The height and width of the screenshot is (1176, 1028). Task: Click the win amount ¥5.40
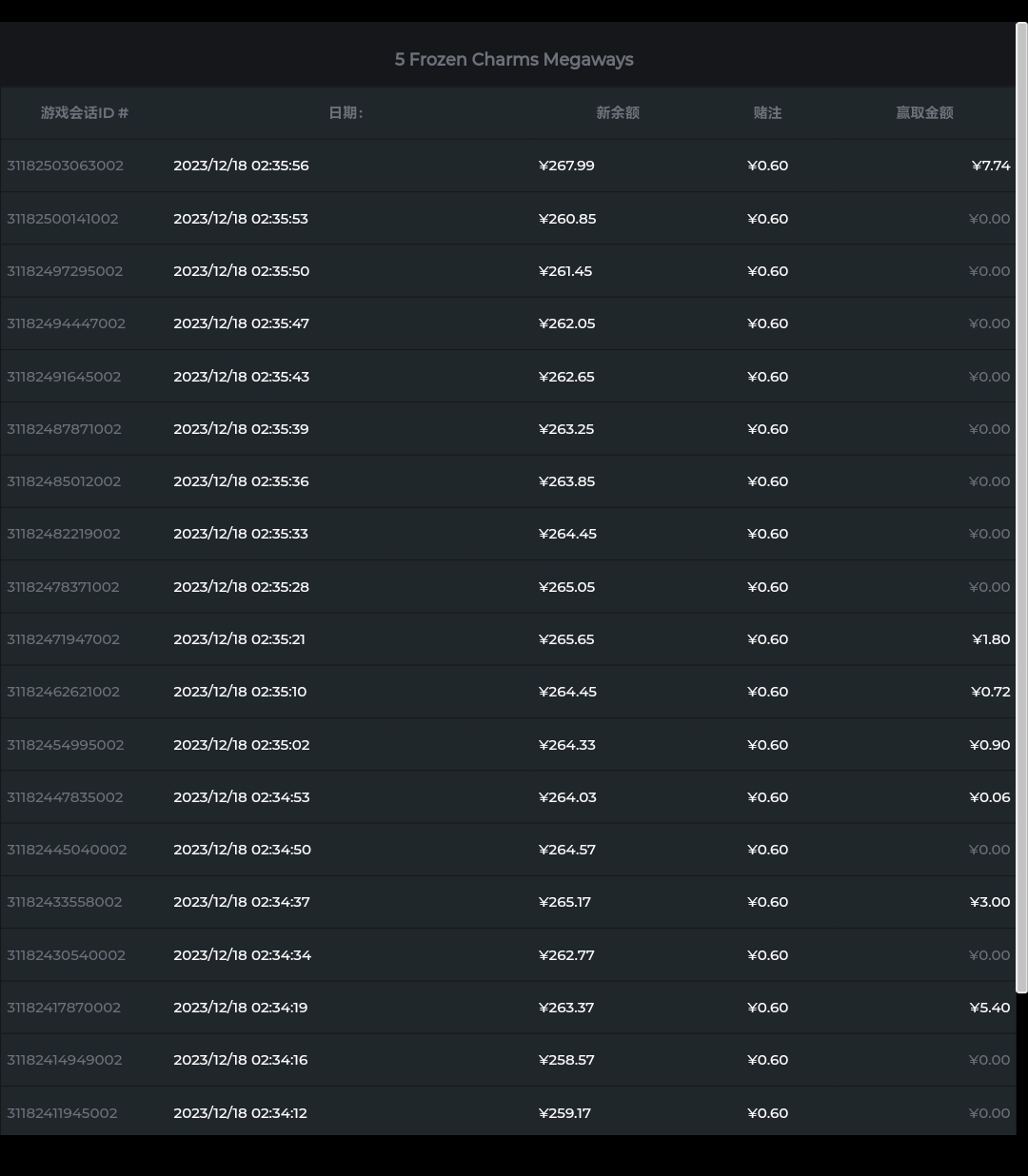tap(990, 1008)
